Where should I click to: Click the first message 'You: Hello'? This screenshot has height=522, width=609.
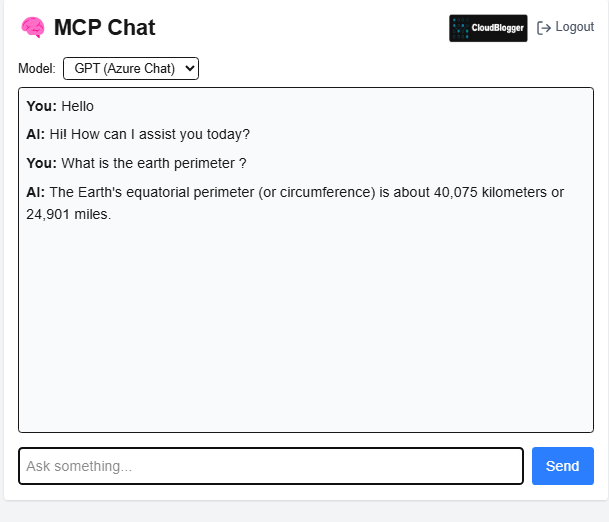60,106
